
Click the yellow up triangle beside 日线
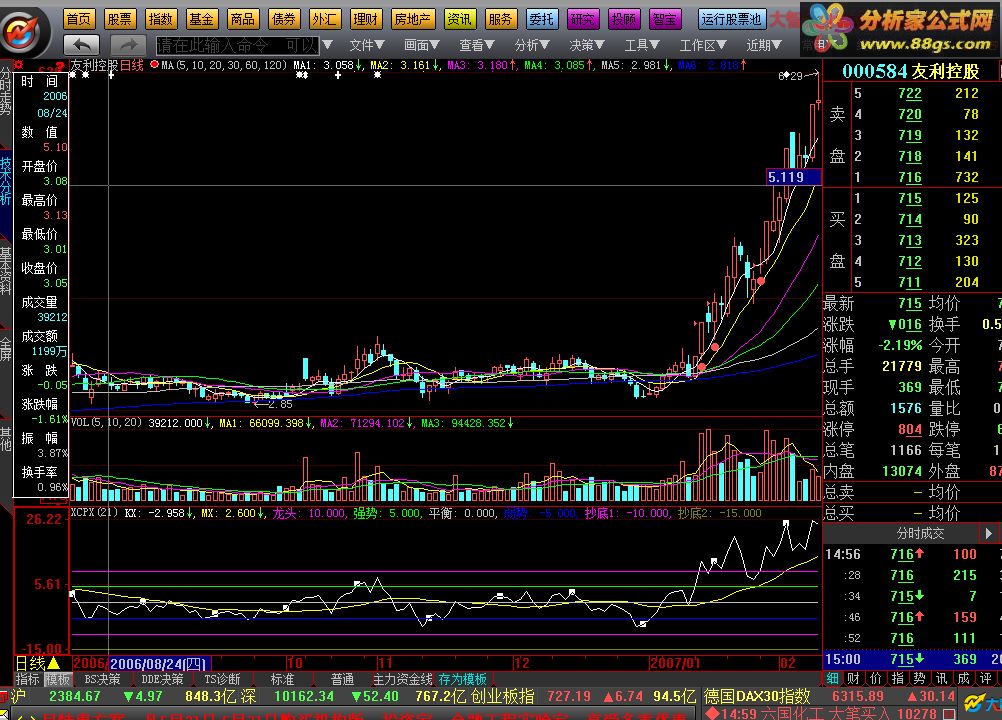point(54,663)
